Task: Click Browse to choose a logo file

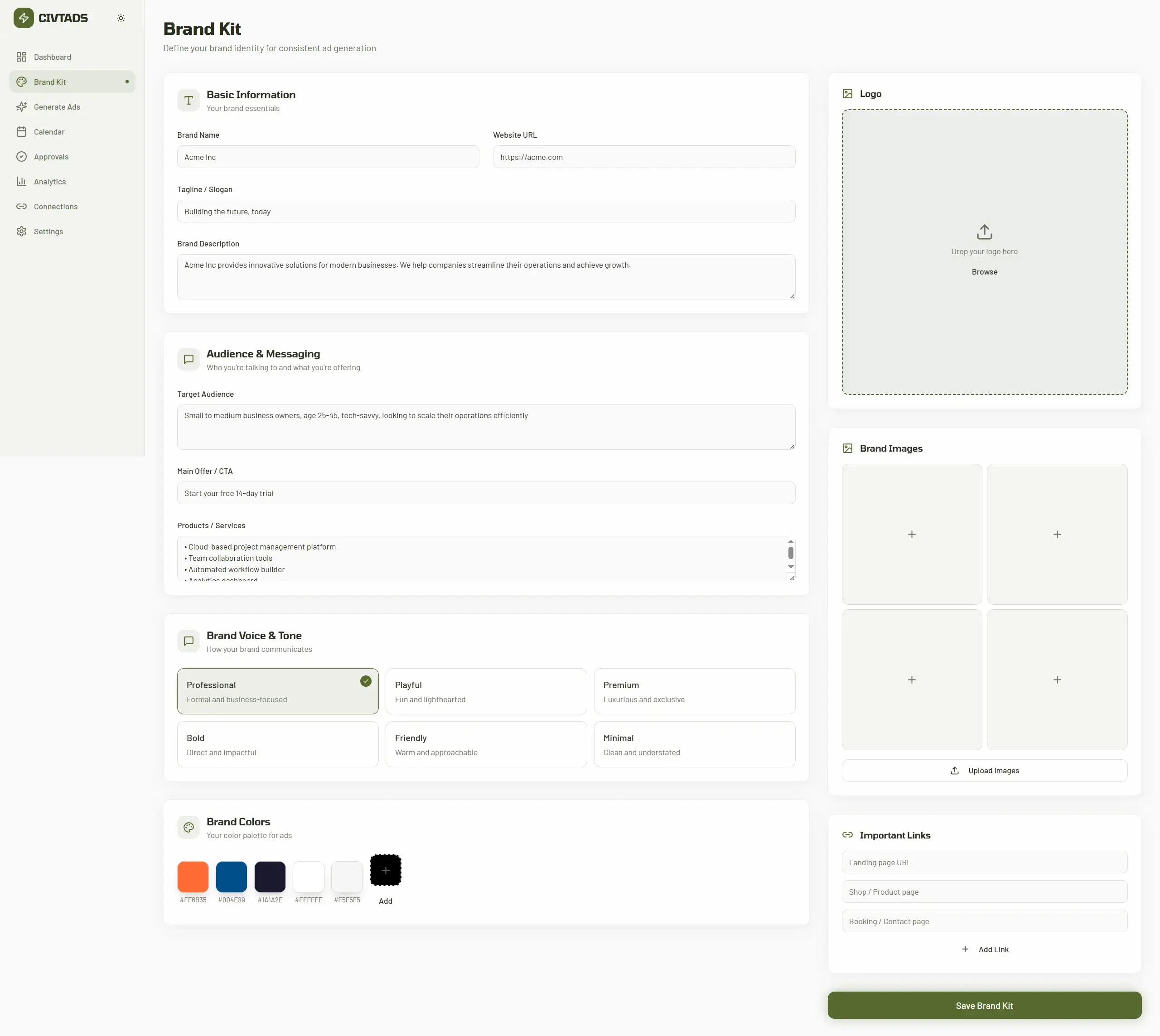Action: point(984,271)
